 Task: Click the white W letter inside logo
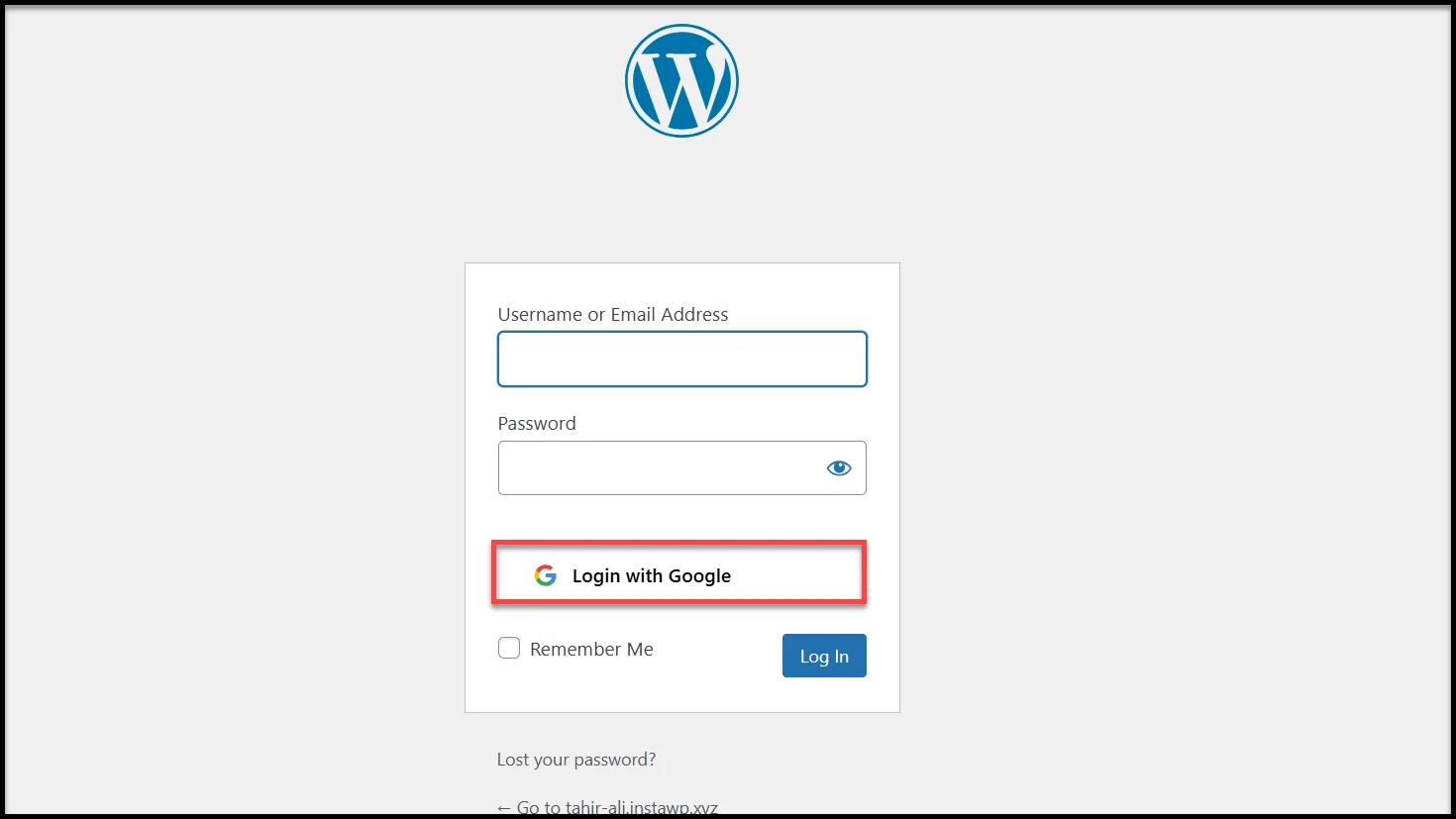[679, 84]
